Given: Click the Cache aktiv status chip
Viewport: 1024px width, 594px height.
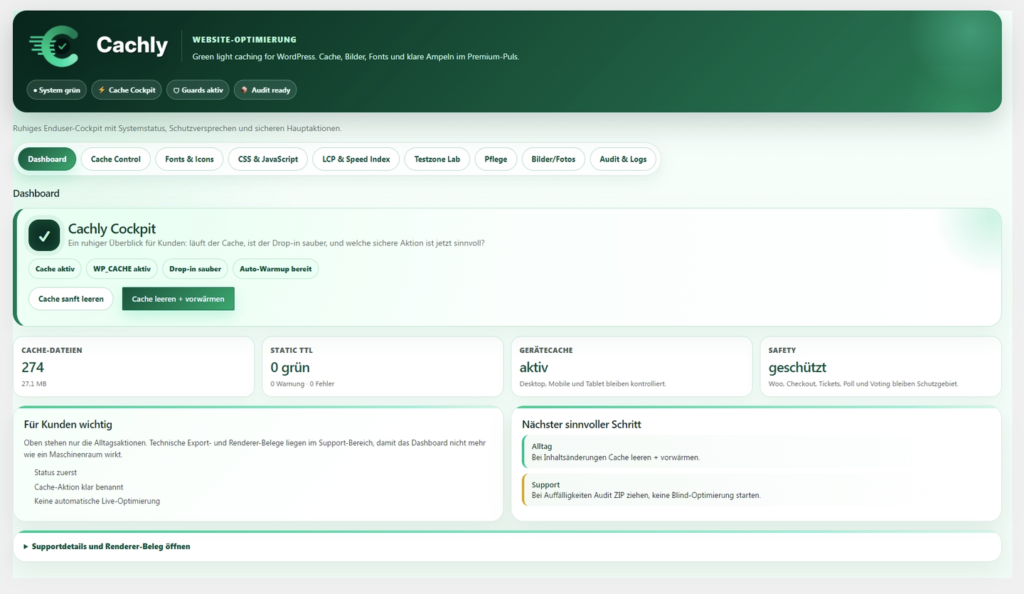Looking at the screenshot, I should click(x=55, y=269).
